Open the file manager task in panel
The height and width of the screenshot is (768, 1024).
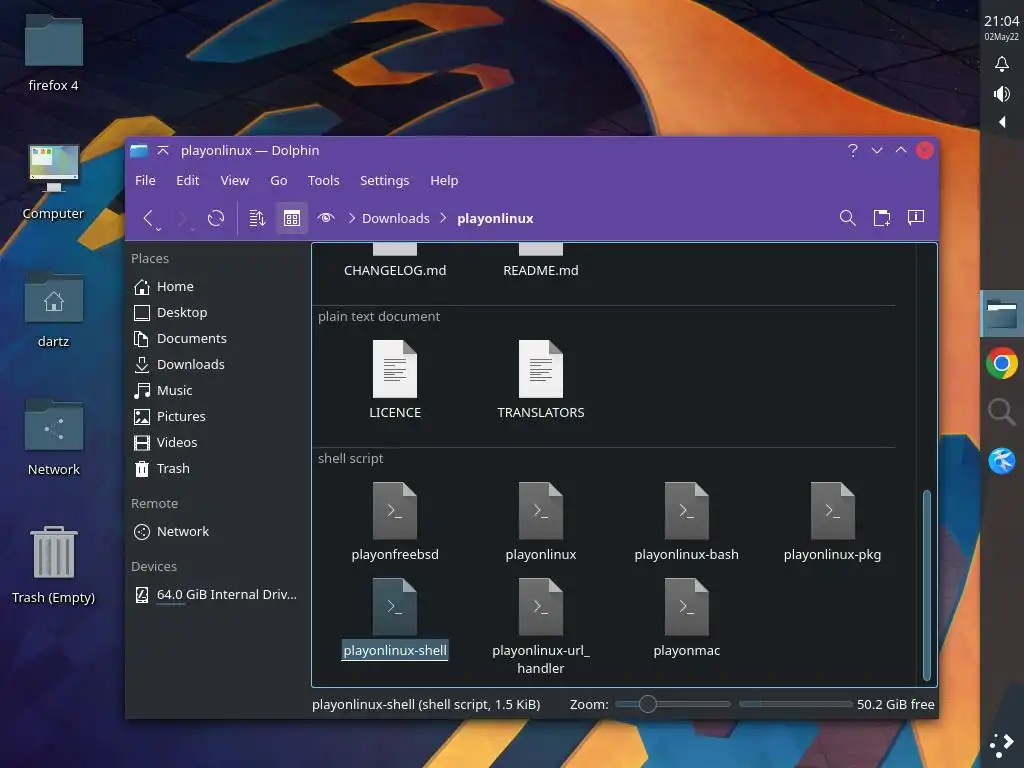coord(1002,314)
